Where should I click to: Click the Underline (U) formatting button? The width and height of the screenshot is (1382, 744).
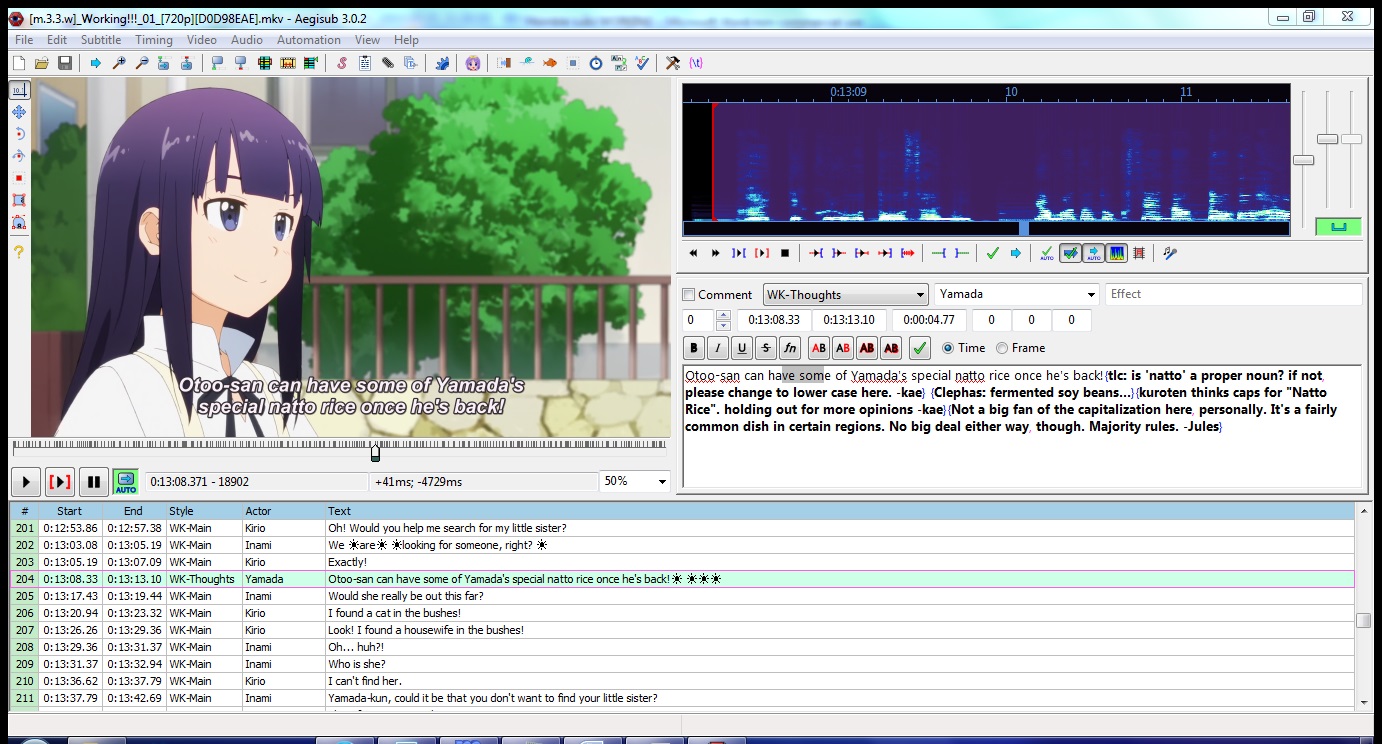(742, 348)
